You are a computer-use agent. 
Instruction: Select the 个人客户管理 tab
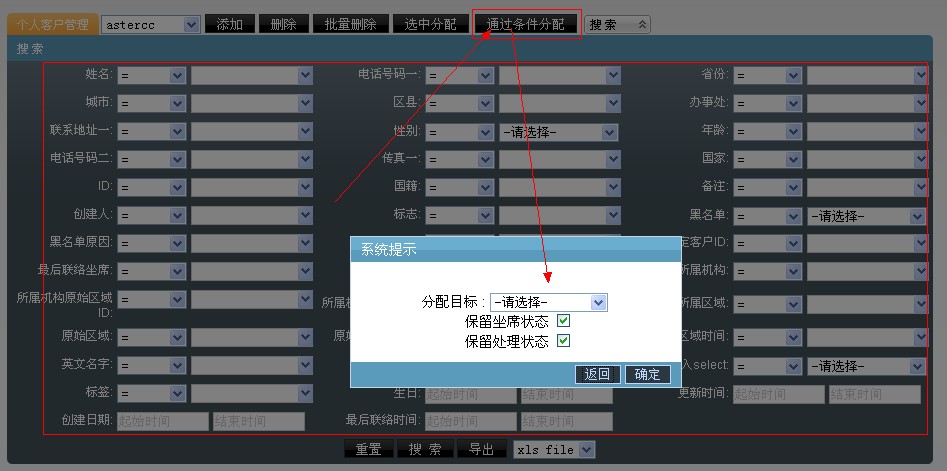51,24
